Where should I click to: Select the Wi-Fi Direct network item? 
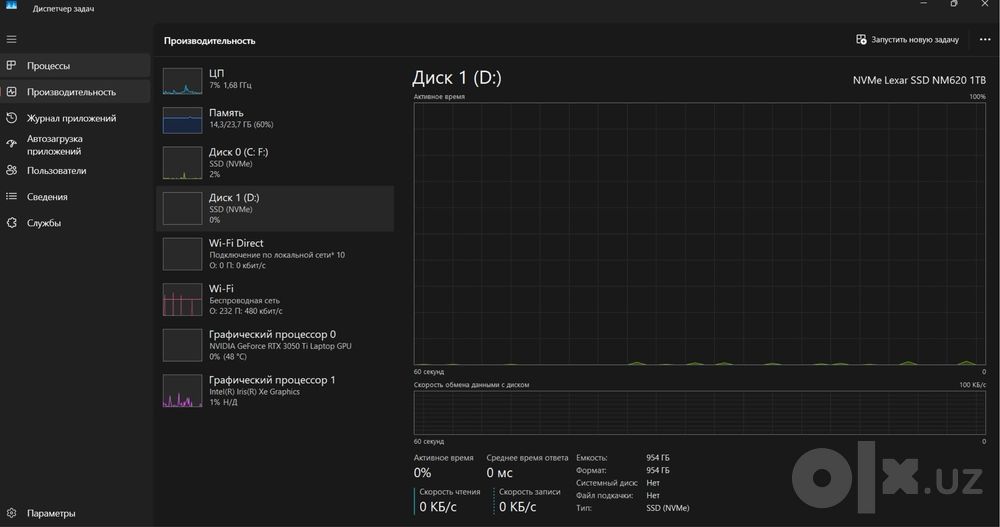tap(275, 254)
